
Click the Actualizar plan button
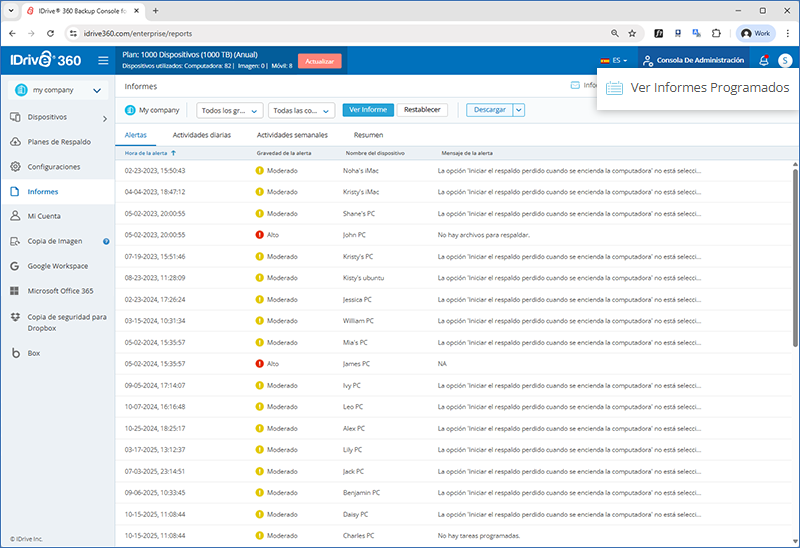[x=319, y=60]
